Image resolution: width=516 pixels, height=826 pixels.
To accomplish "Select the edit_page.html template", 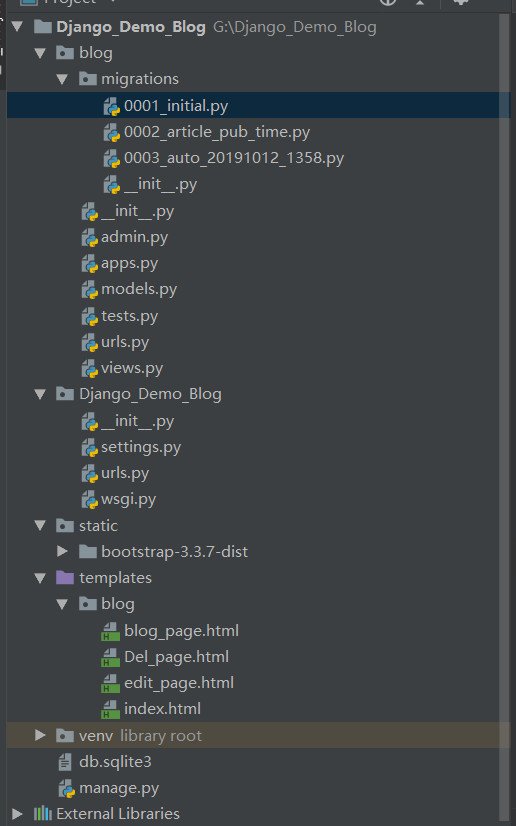I will click(x=179, y=683).
